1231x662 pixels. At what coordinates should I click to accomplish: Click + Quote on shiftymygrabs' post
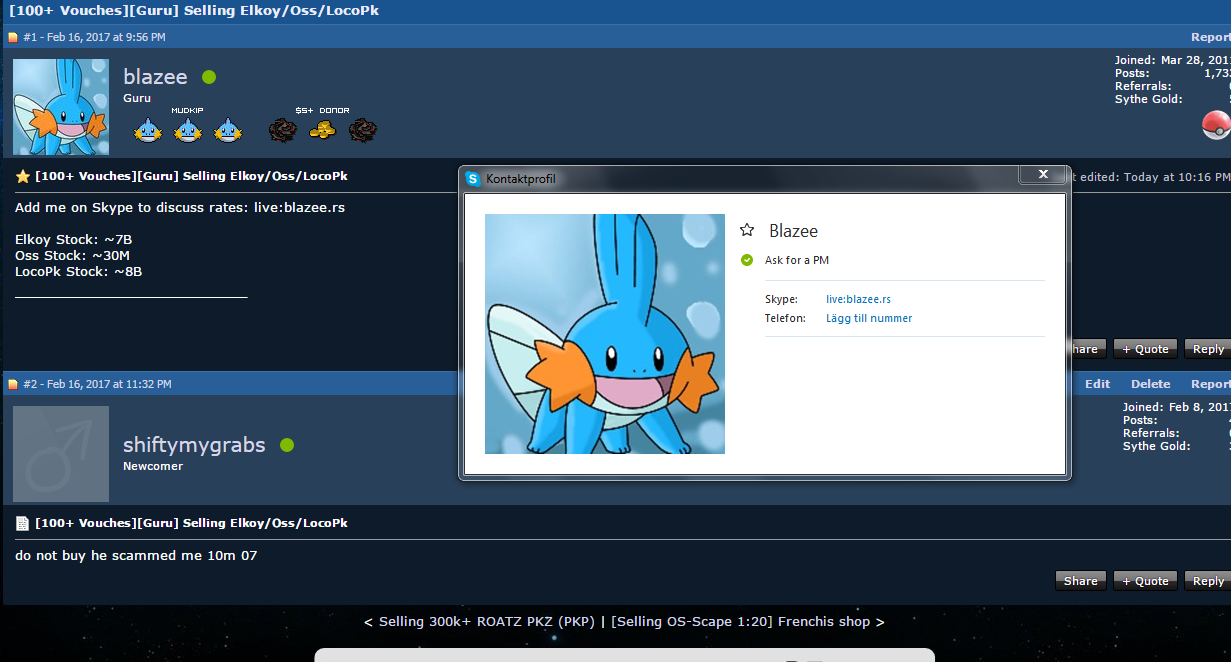point(1145,581)
